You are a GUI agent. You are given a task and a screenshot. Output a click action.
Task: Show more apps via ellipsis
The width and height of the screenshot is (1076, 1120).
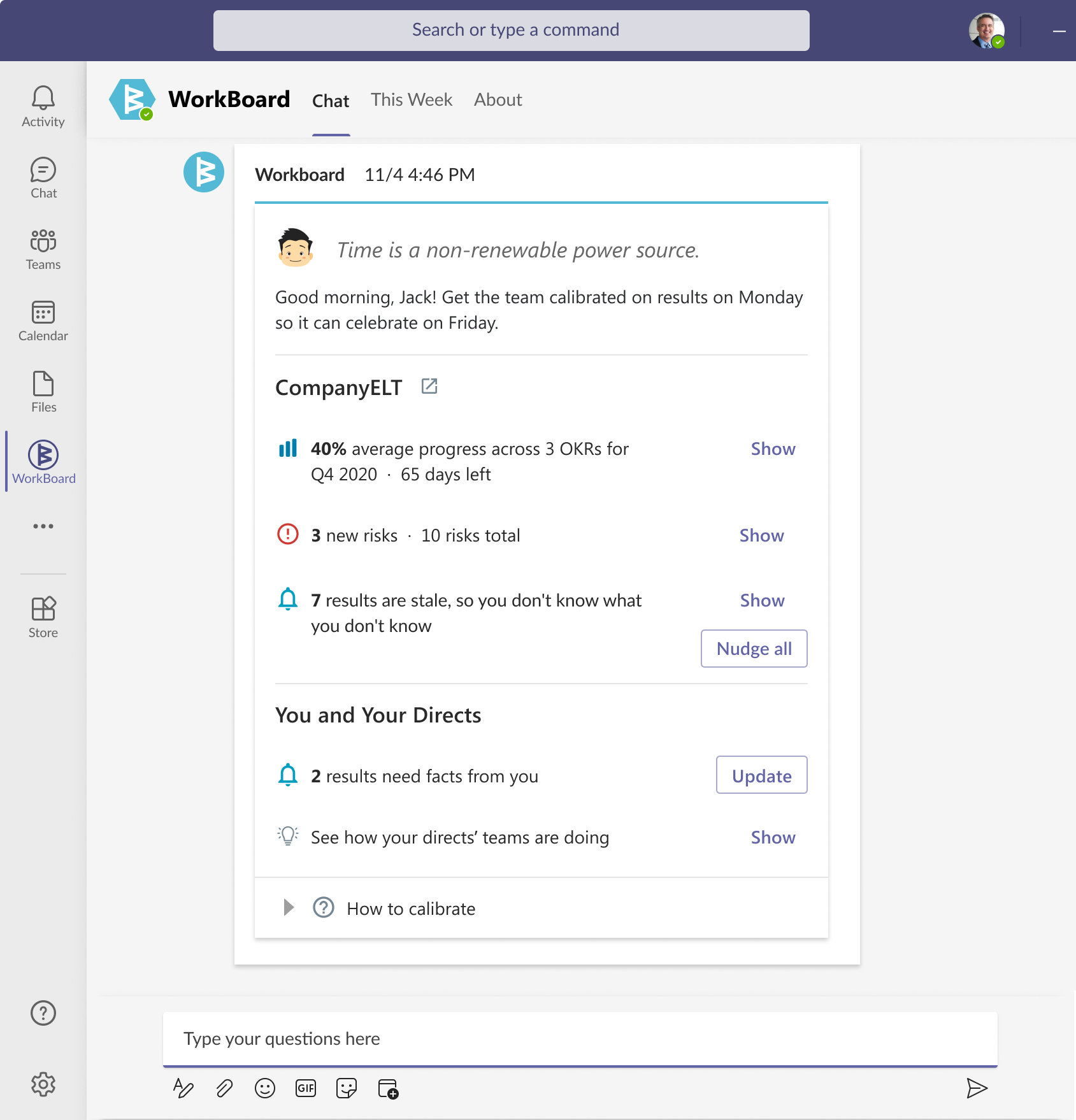point(43,526)
